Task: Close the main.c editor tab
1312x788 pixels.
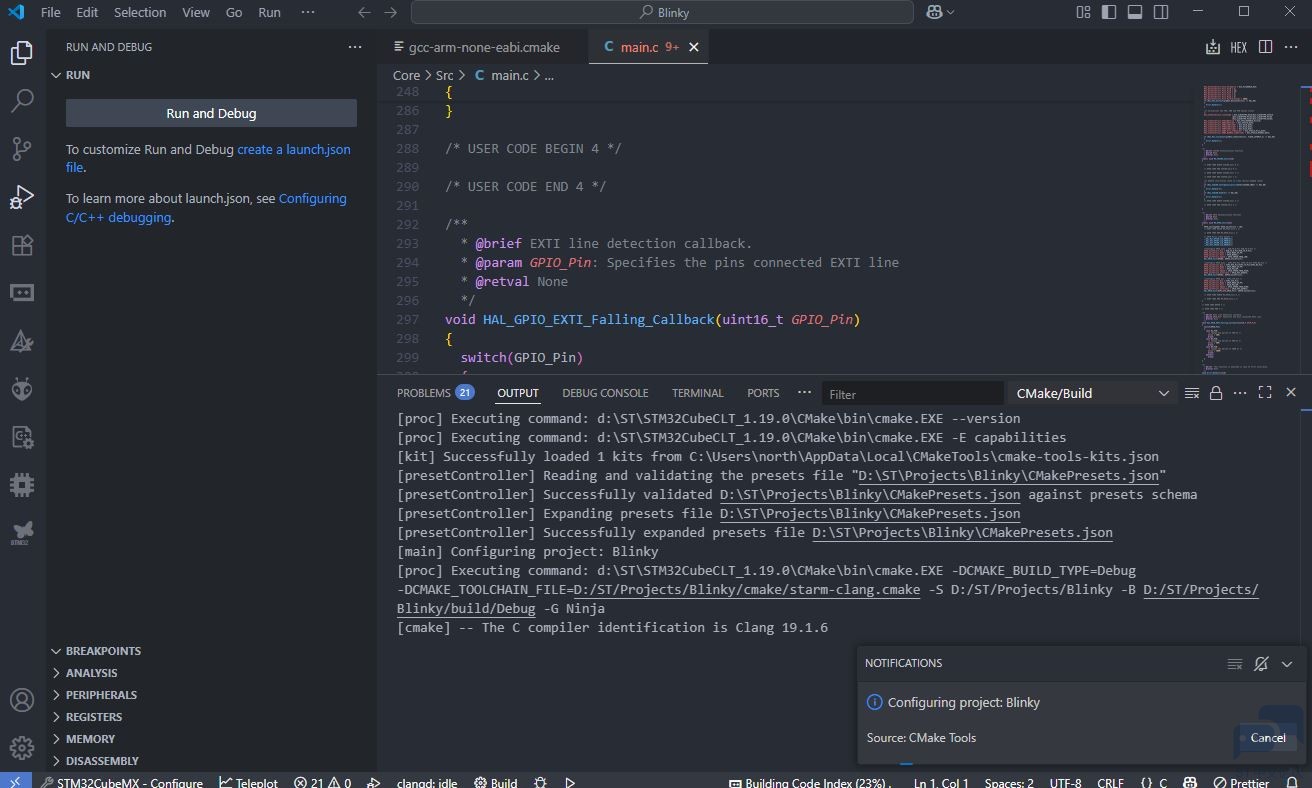Action: pyautogui.click(x=694, y=47)
